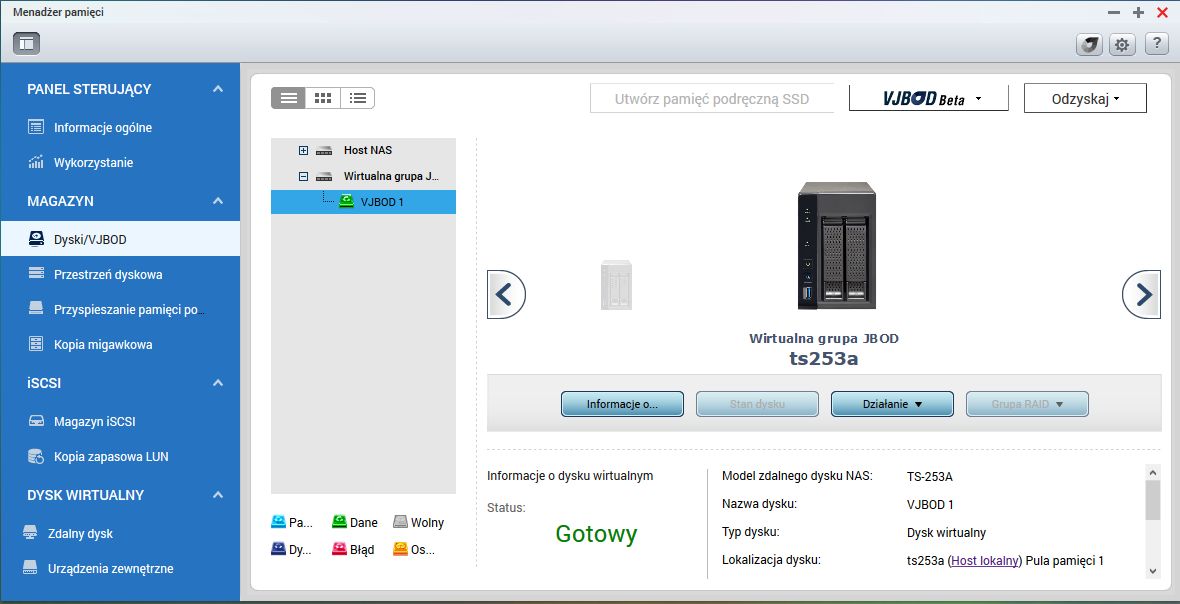Show next NAS device arrow
The image size is (1180, 604).
(x=1142, y=294)
